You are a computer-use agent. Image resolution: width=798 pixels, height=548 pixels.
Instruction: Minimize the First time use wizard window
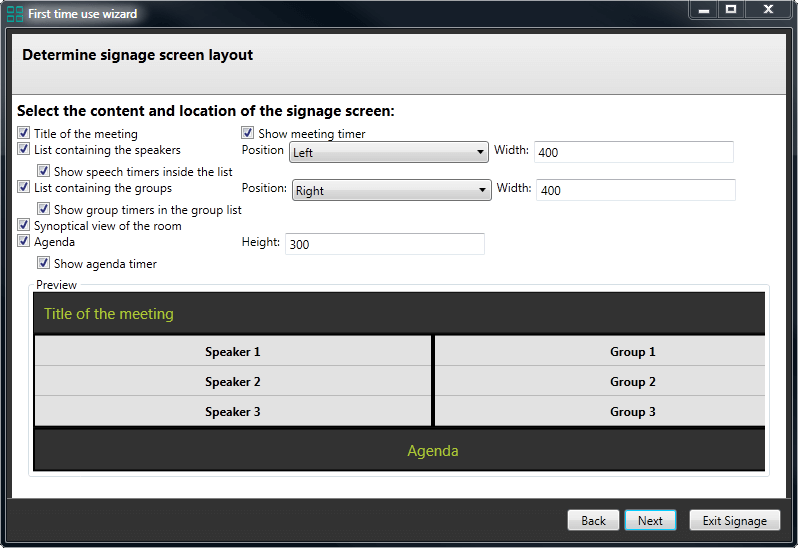coord(704,10)
